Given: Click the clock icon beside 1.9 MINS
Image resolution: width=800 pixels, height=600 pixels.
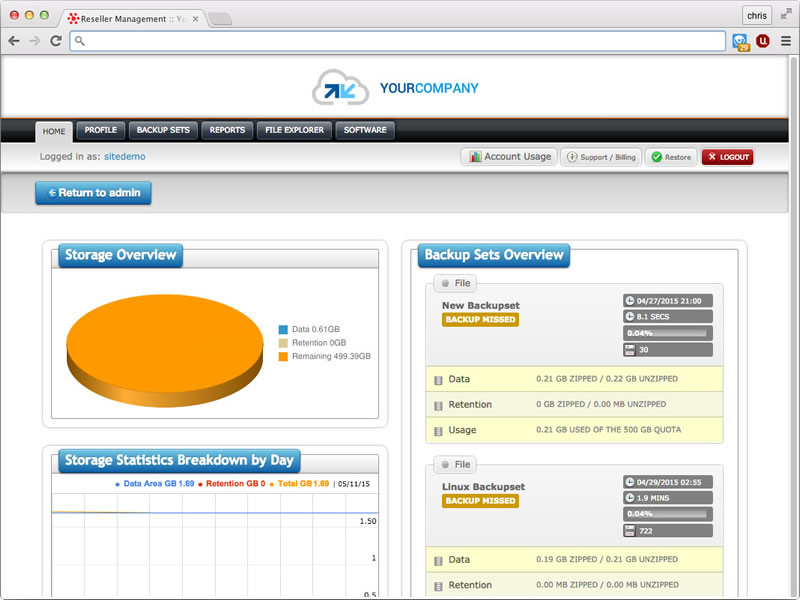Looking at the screenshot, I should [x=630, y=497].
